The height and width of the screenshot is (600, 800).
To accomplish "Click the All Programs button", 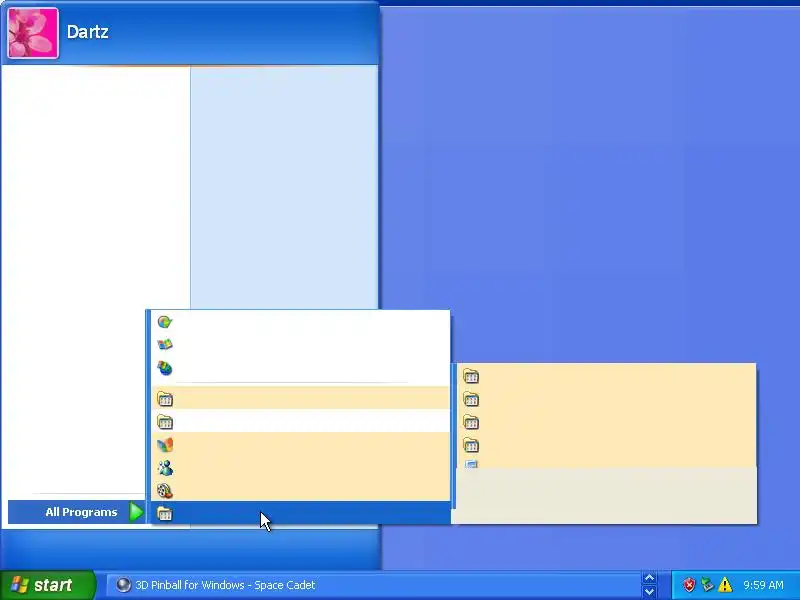I will pyautogui.click(x=77, y=512).
